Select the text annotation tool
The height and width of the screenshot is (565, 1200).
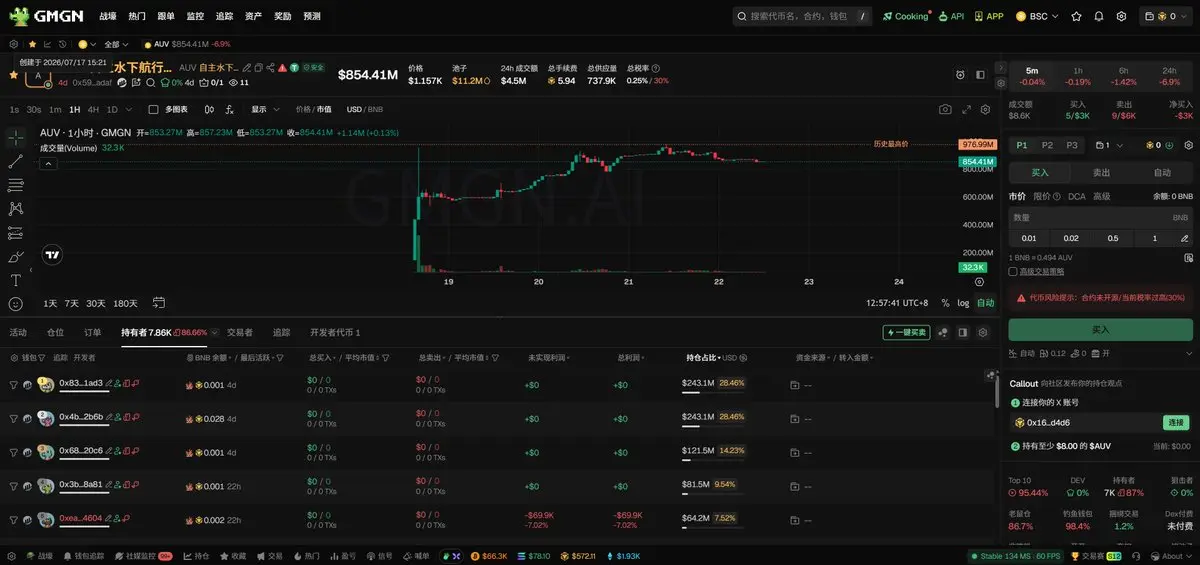(16, 280)
